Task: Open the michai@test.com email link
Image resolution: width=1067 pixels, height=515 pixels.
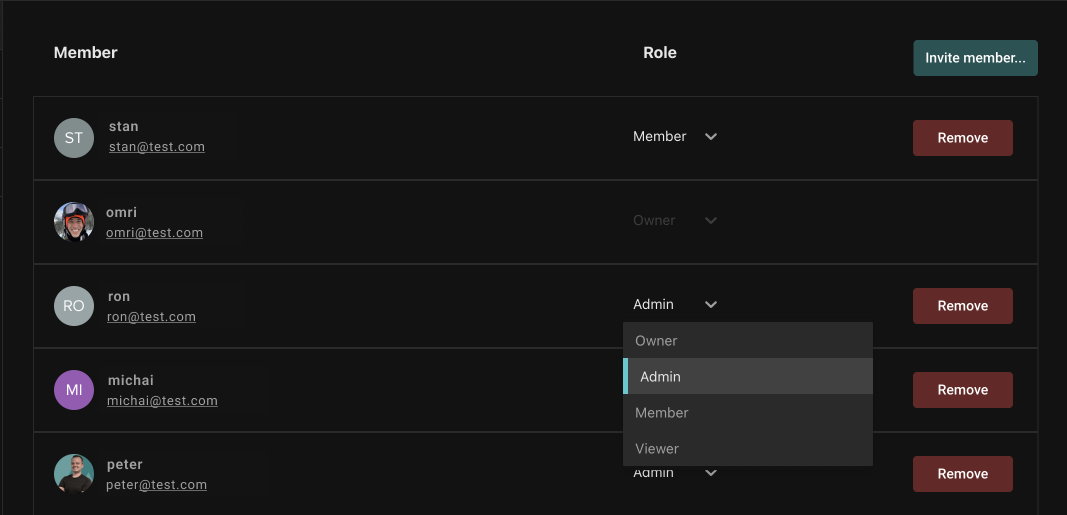Action: 162,401
